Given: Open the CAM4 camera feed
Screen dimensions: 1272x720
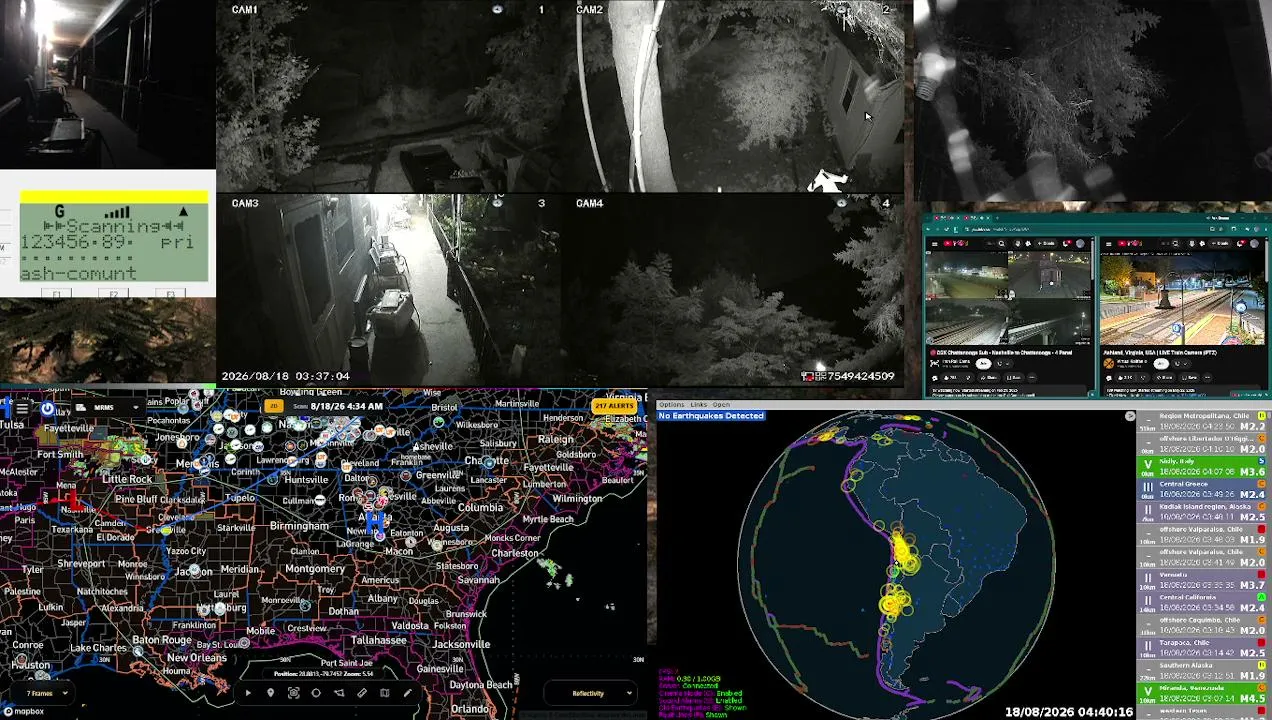Looking at the screenshot, I should point(733,290).
